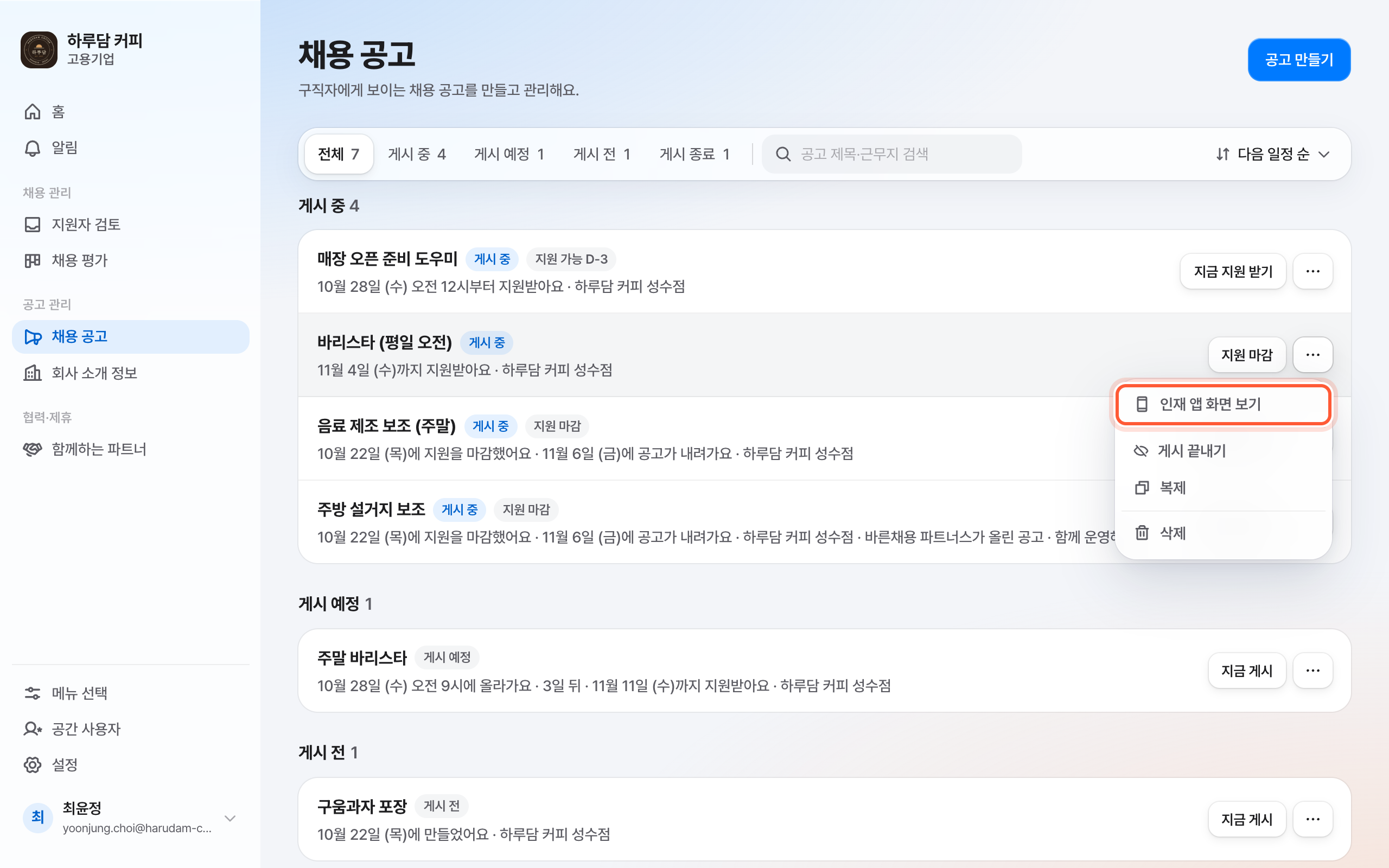Open 함께하는 파트너 handshake item
1389x868 pixels.
(130, 449)
